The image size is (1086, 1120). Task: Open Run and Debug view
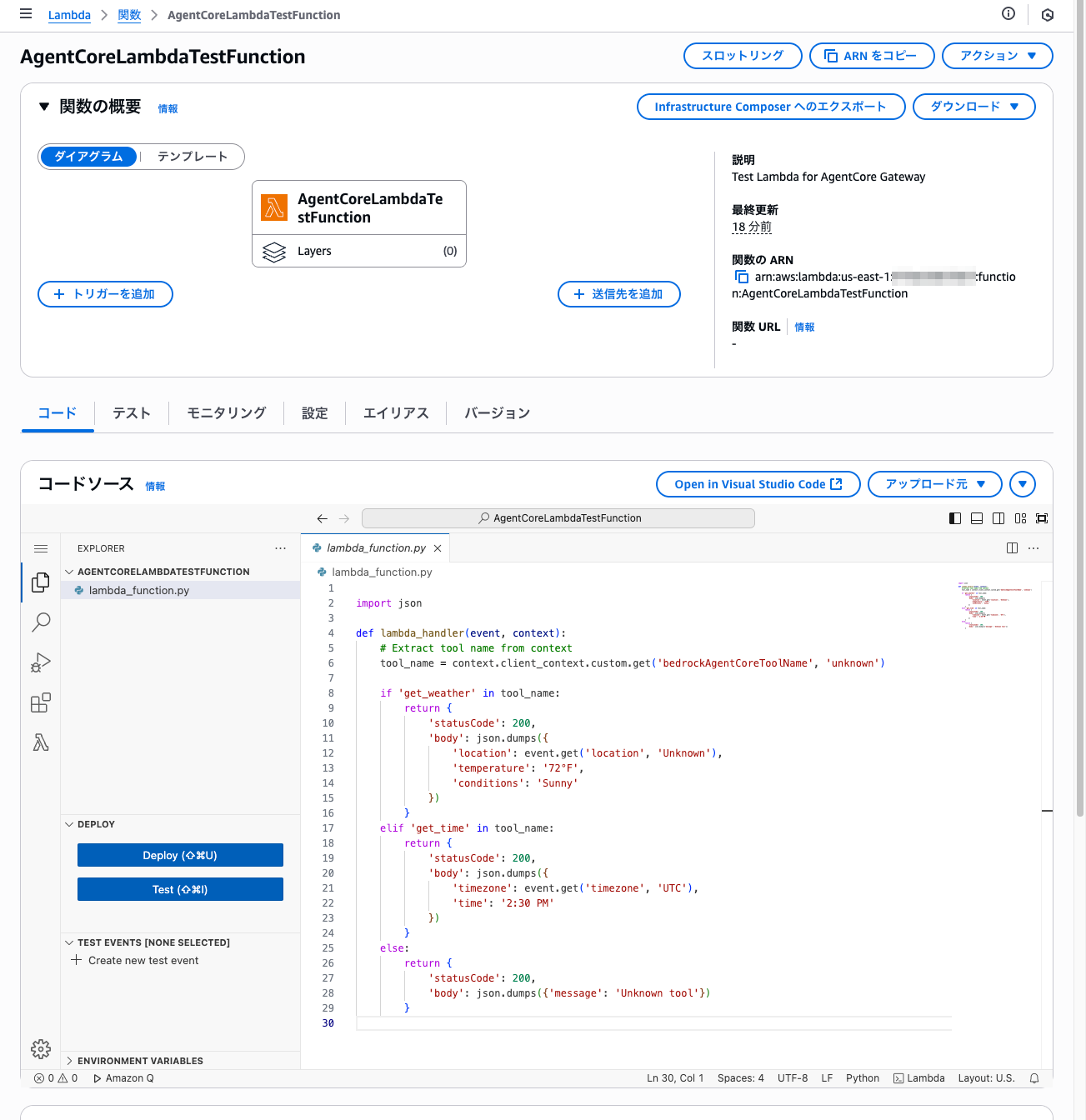click(x=40, y=662)
